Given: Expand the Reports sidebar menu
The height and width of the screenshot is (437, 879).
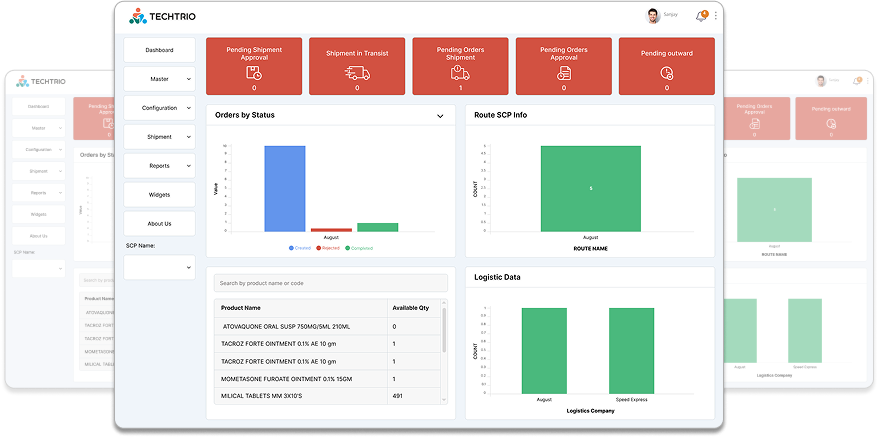Looking at the screenshot, I should [x=159, y=166].
